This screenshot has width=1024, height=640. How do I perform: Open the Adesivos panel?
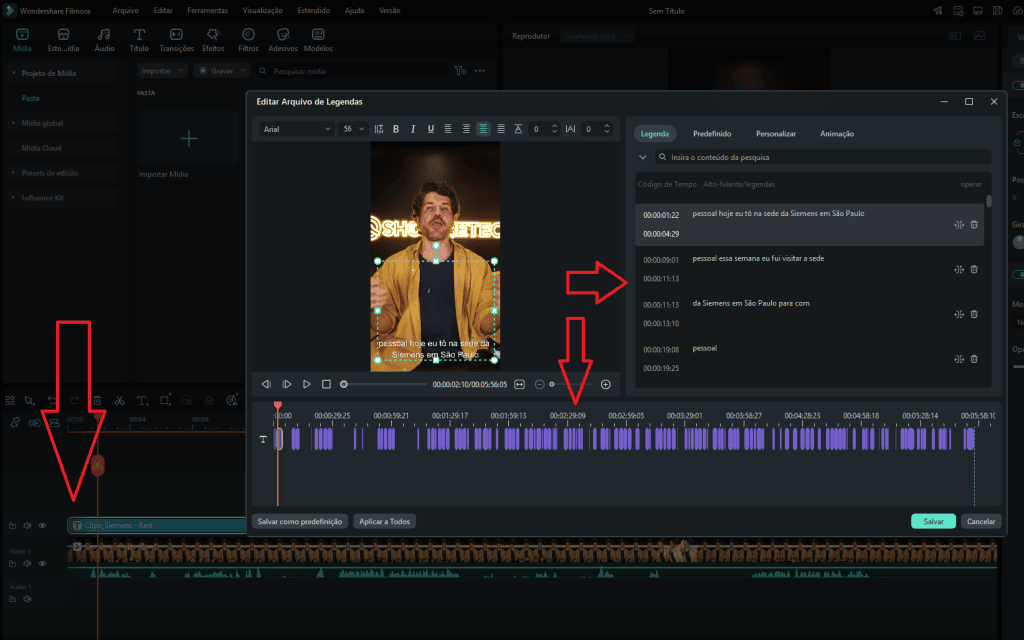click(x=282, y=38)
